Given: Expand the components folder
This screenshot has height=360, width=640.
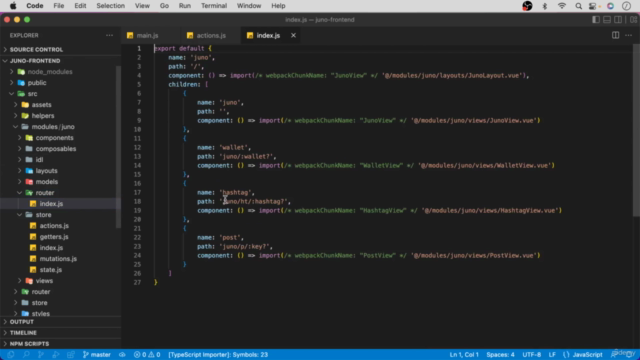Looking at the screenshot, I should coord(54,138).
